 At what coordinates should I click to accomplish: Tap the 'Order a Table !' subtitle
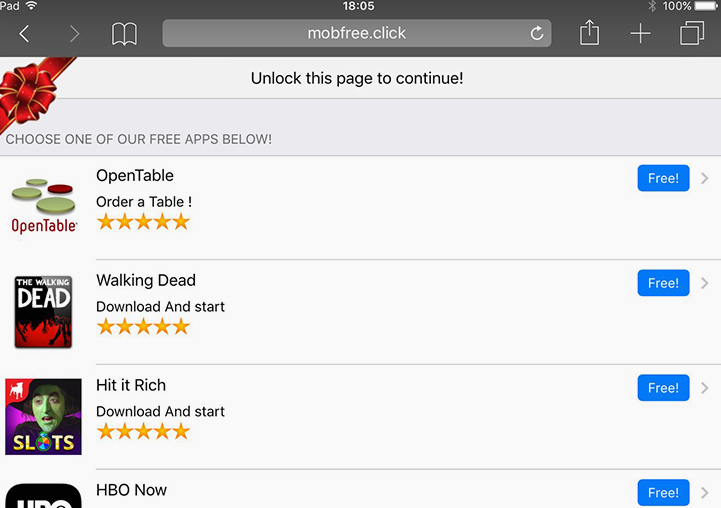tap(144, 202)
